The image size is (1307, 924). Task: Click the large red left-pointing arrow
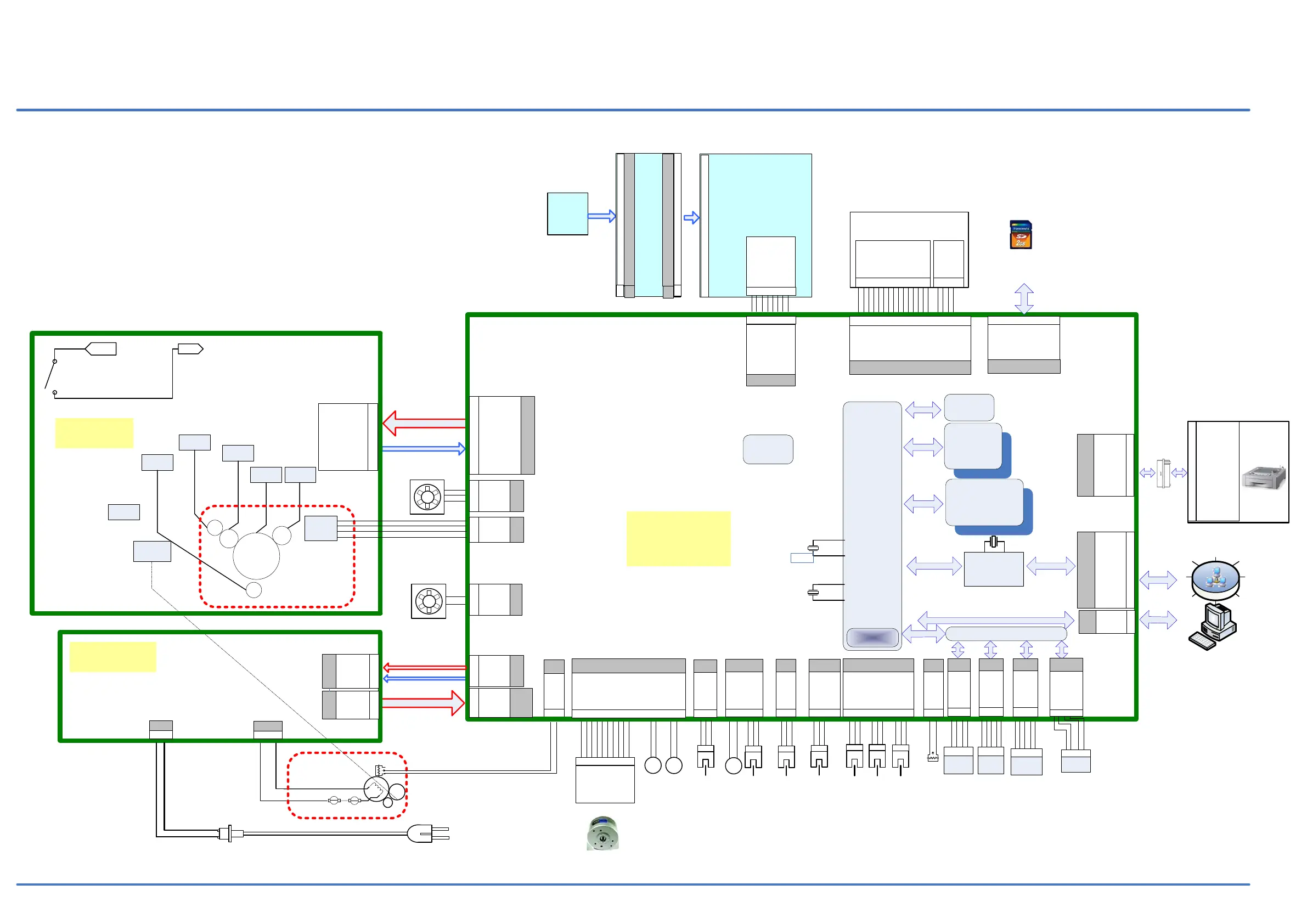[x=424, y=423]
